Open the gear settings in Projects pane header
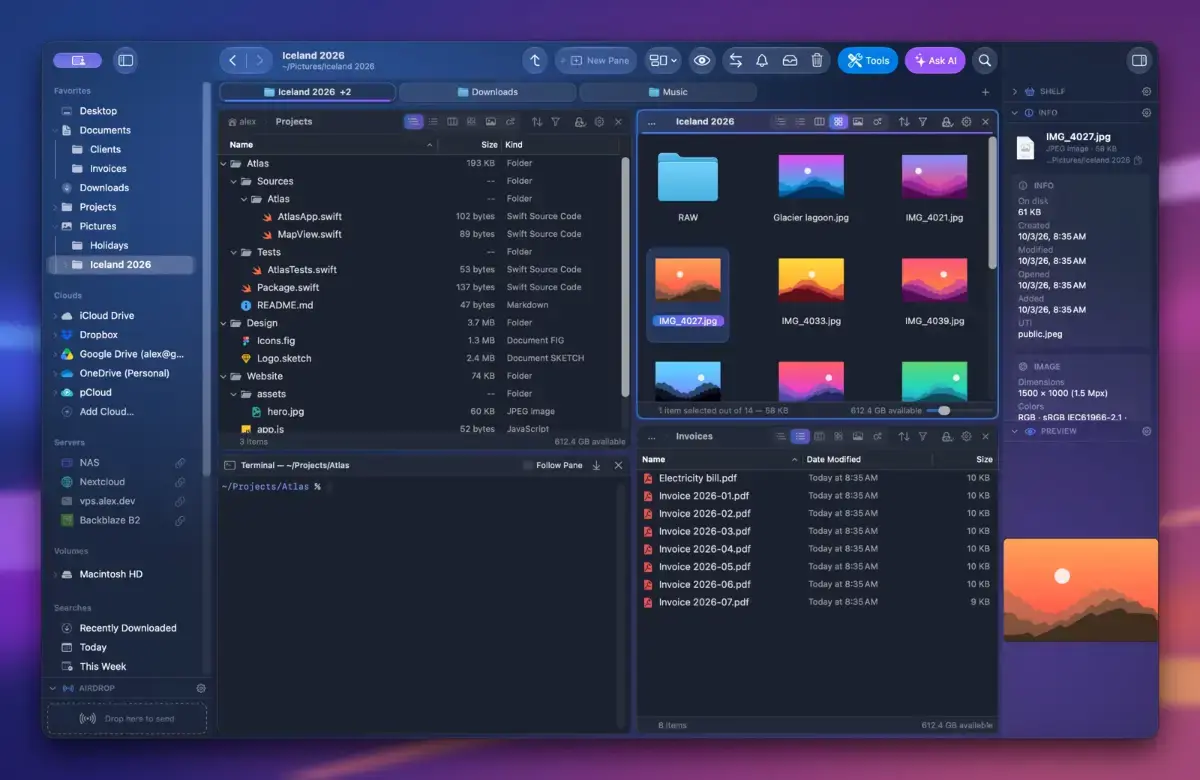Screen dimensions: 1200x780 coord(599,122)
